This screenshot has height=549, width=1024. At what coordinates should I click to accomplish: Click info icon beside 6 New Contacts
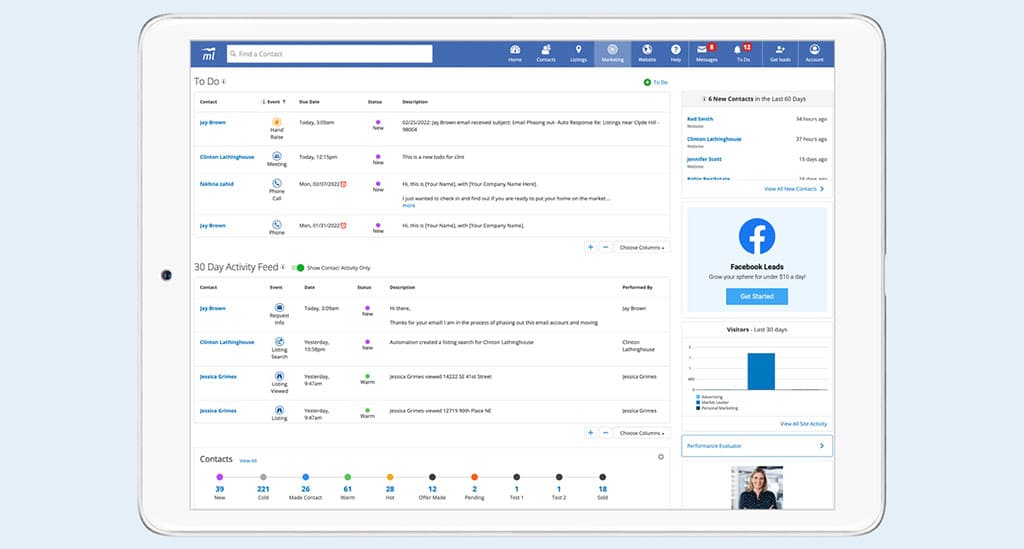704,99
